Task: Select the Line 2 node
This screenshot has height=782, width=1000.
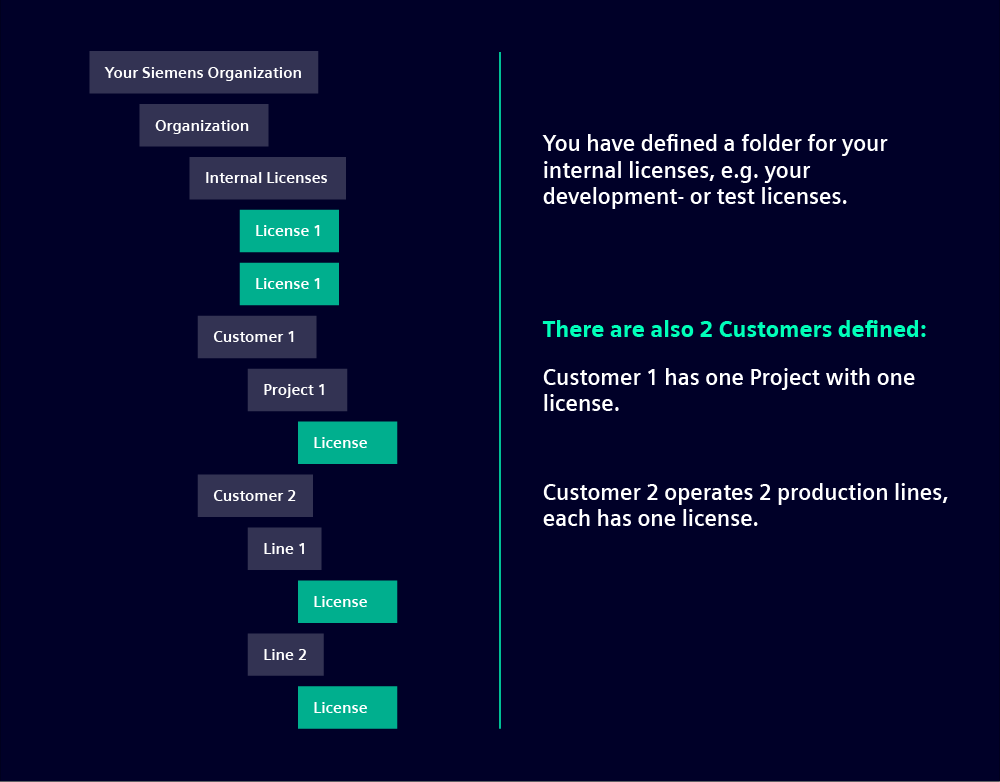Action: tap(286, 654)
